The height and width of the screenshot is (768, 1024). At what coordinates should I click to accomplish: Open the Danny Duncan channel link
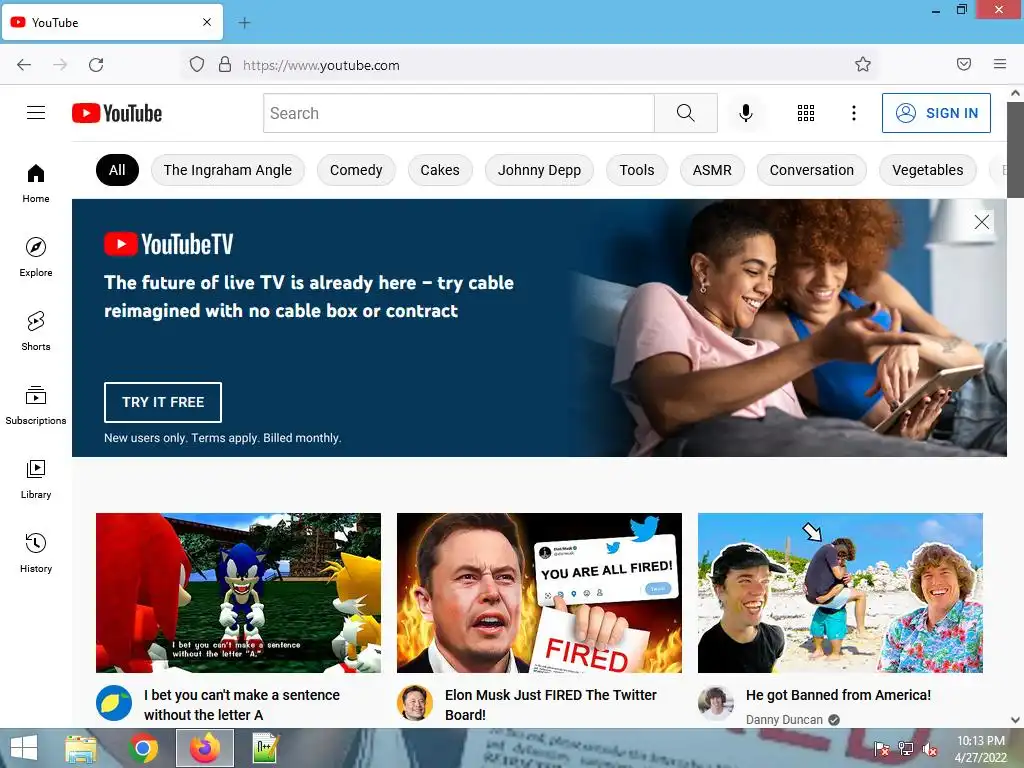click(x=784, y=719)
